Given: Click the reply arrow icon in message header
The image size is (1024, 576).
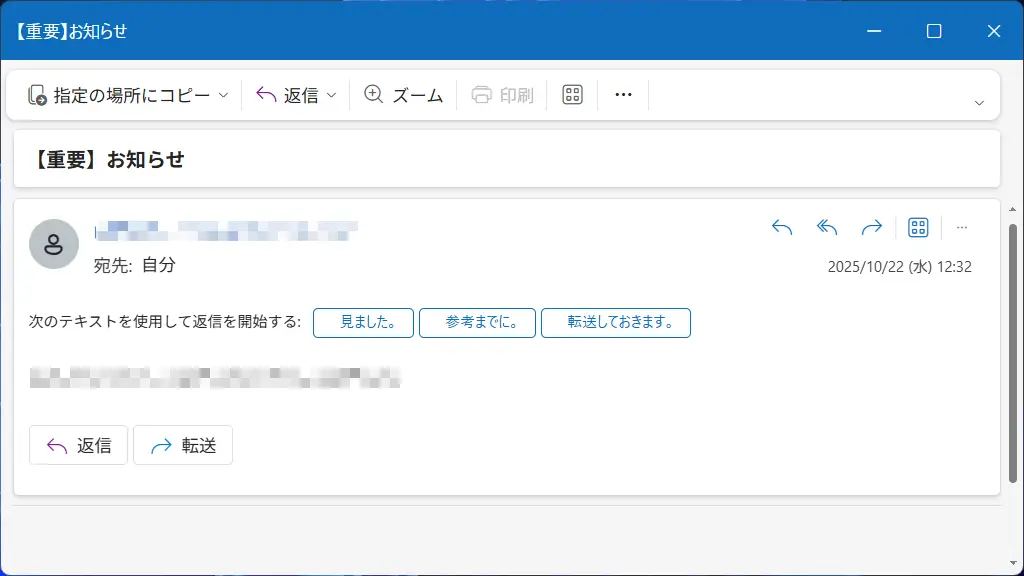Looking at the screenshot, I should pyautogui.click(x=782, y=228).
